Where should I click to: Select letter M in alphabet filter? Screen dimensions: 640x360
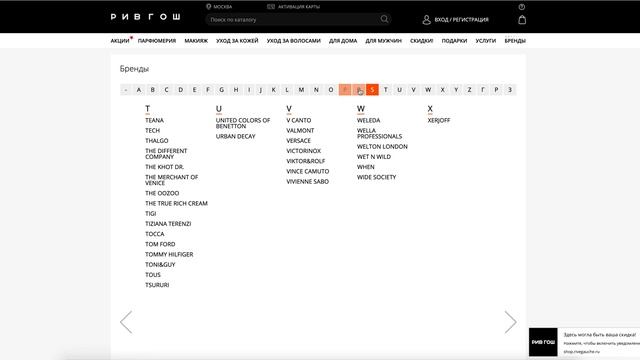coord(301,90)
